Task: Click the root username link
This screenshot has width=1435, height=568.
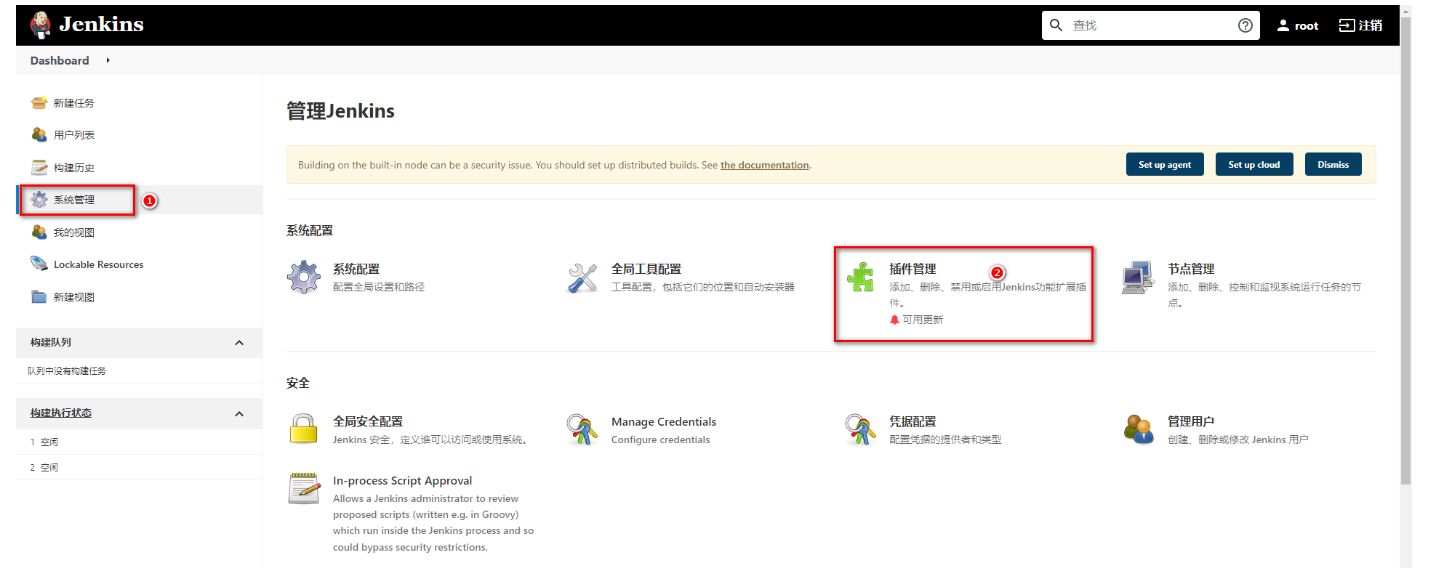Action: [1306, 26]
